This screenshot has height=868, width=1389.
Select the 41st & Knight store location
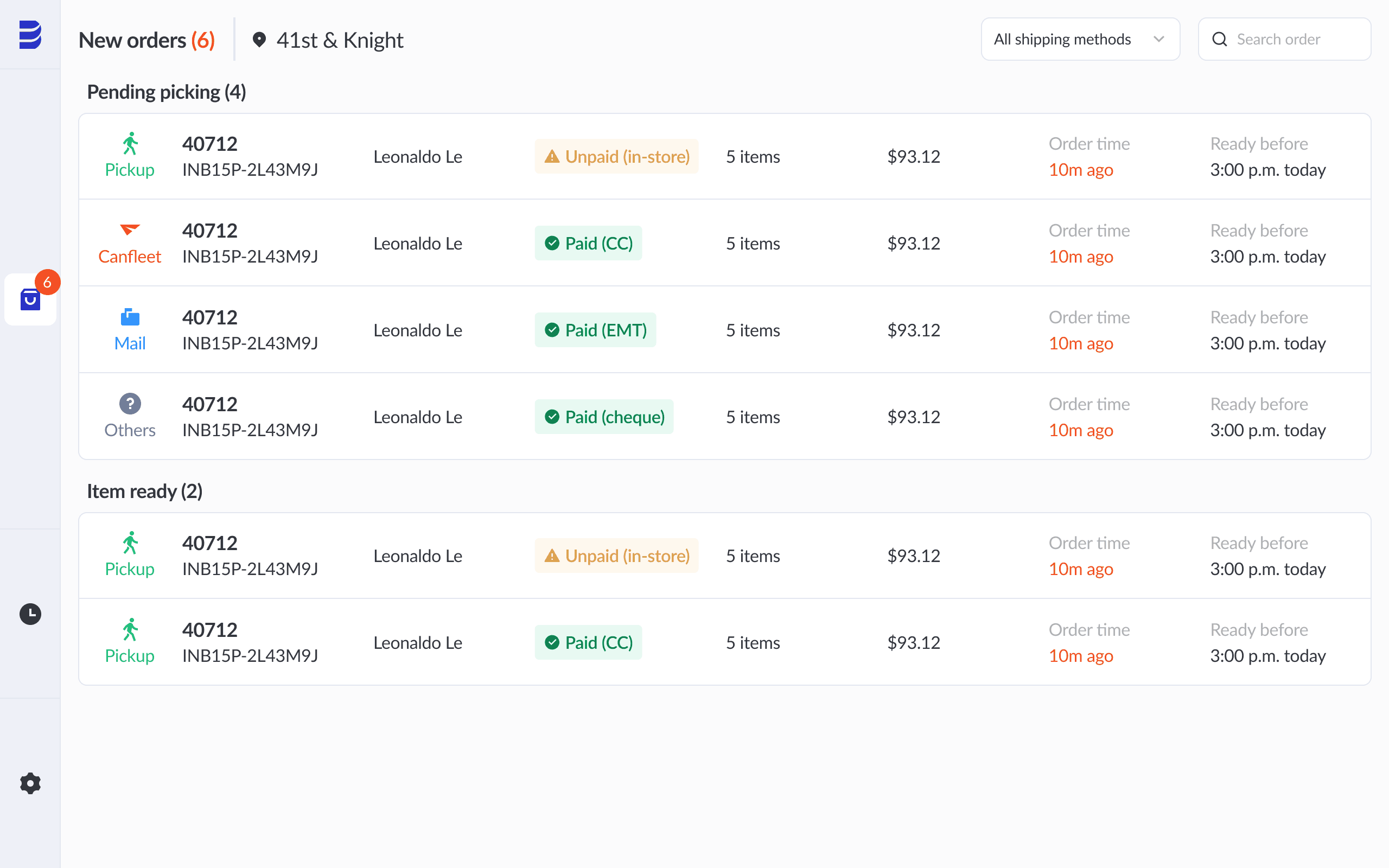339,40
